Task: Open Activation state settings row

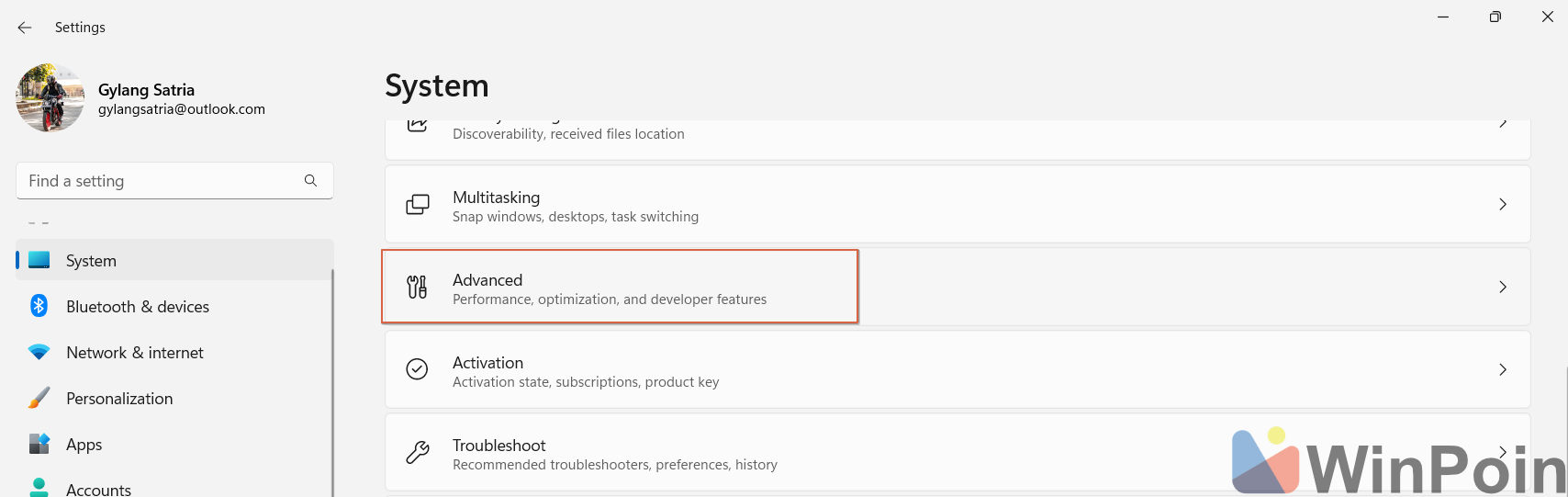Action: [958, 369]
